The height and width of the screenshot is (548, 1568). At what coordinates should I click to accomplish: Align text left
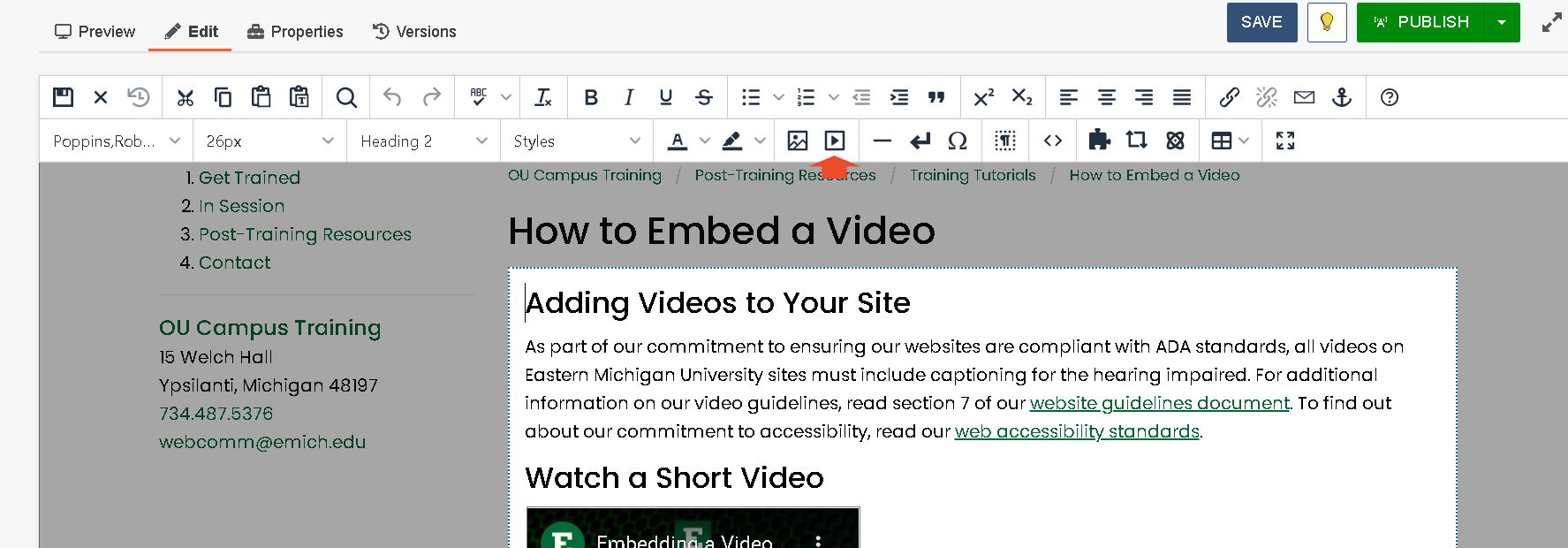click(x=1069, y=97)
